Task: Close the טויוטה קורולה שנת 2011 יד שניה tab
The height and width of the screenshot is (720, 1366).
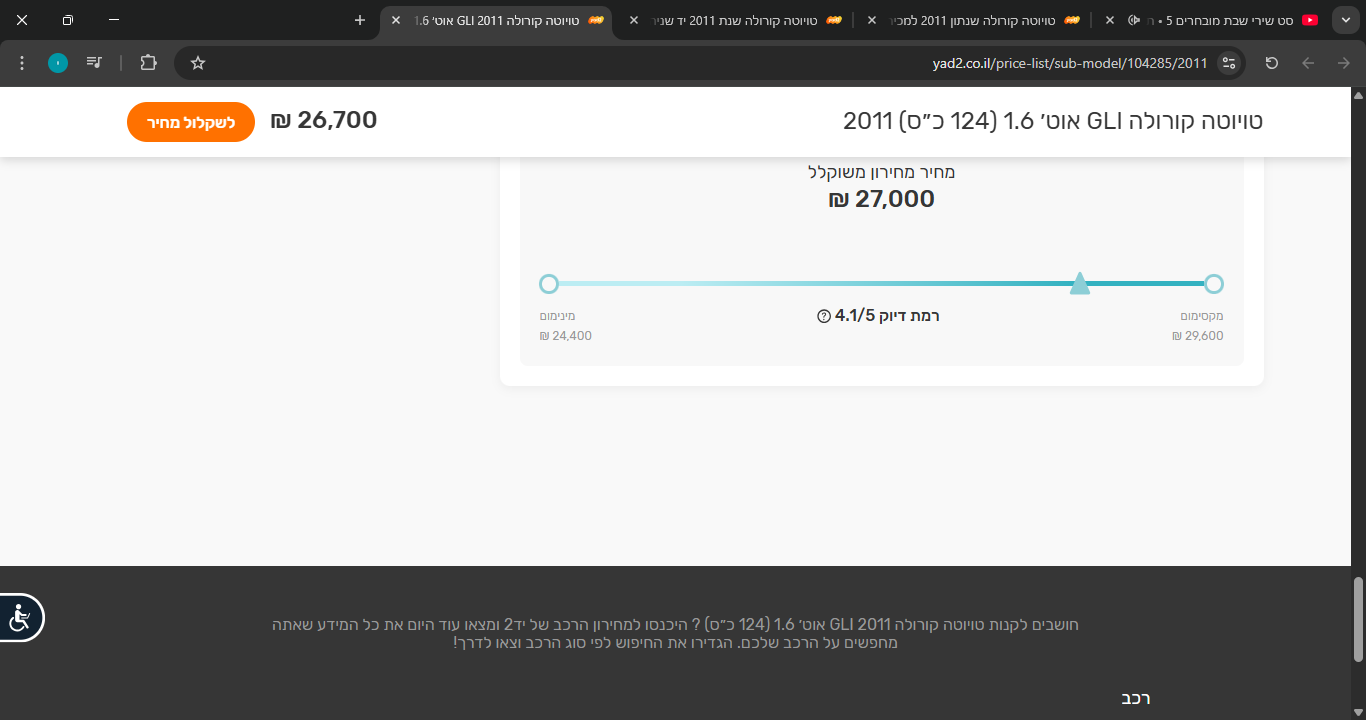Action: pos(633,20)
